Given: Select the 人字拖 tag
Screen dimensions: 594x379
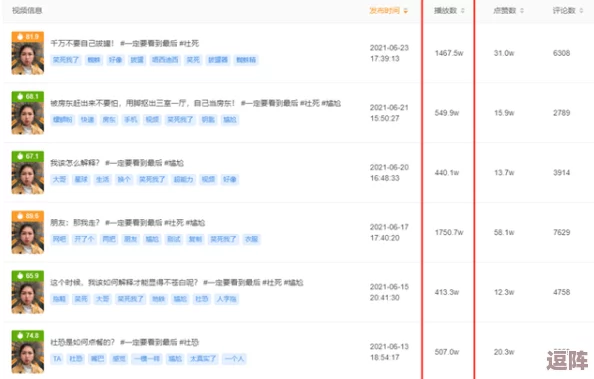Looking at the screenshot, I should tap(227, 299).
